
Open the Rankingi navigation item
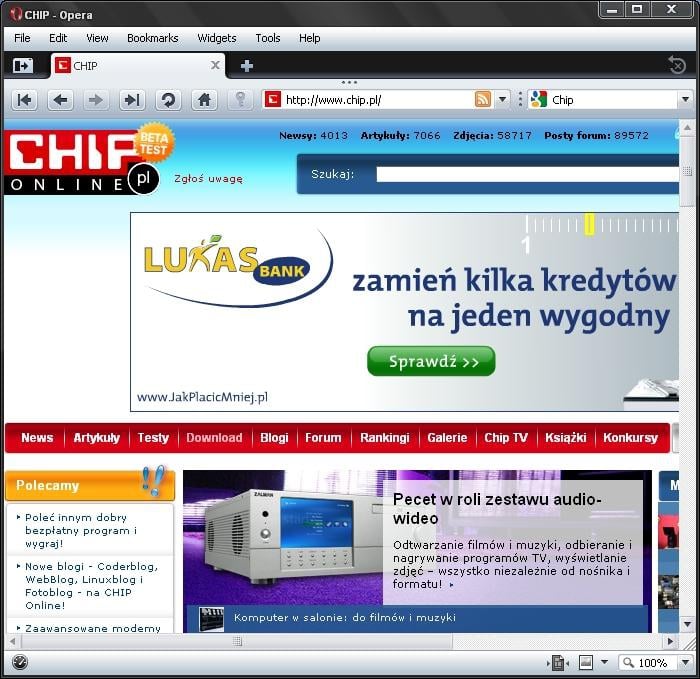pos(385,437)
